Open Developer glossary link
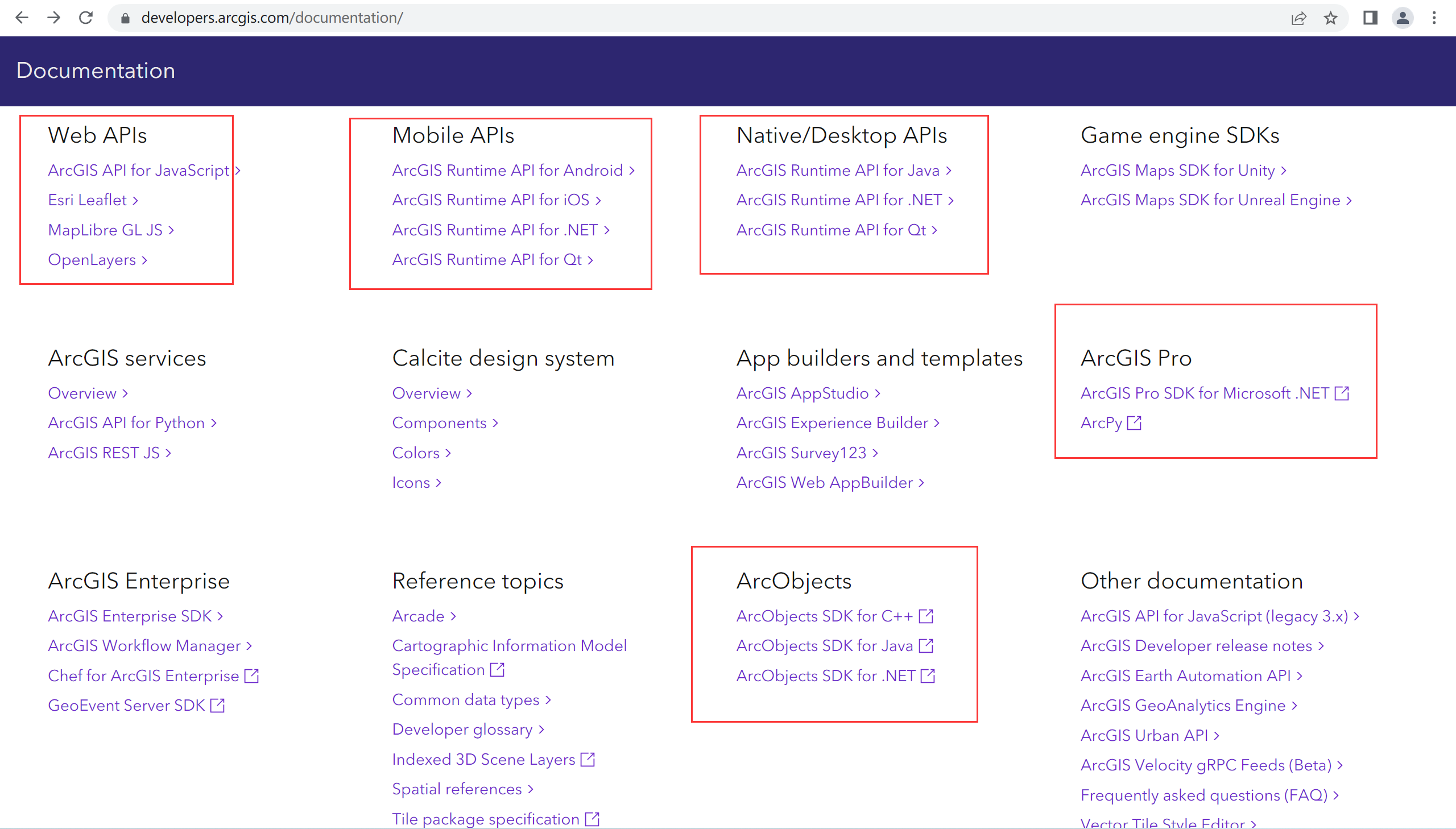This screenshot has height=829, width=1456. click(468, 729)
